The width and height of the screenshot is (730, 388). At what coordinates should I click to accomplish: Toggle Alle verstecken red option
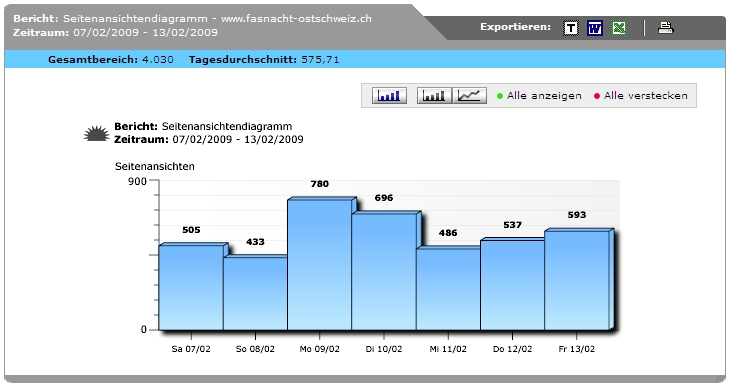[x=641, y=95]
